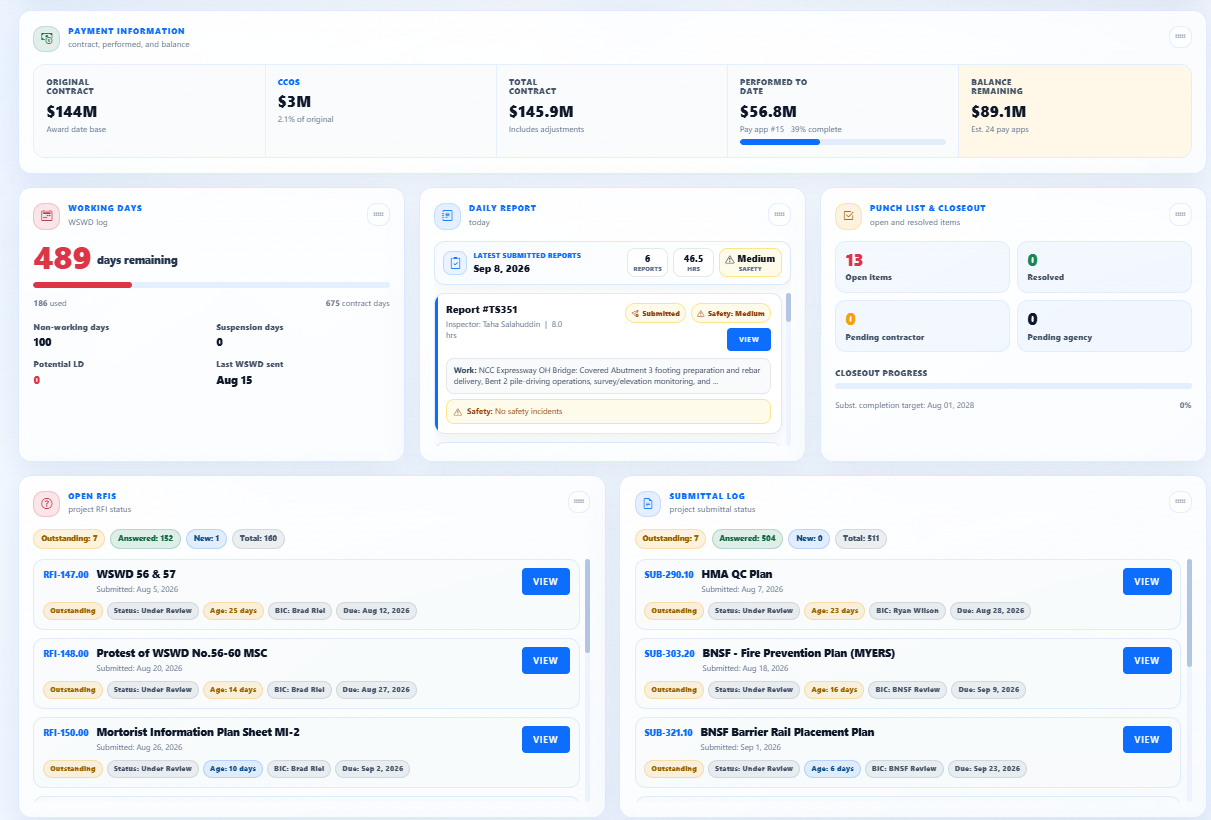Show RFIs Total: 160
This screenshot has width=1211, height=820.
258,539
